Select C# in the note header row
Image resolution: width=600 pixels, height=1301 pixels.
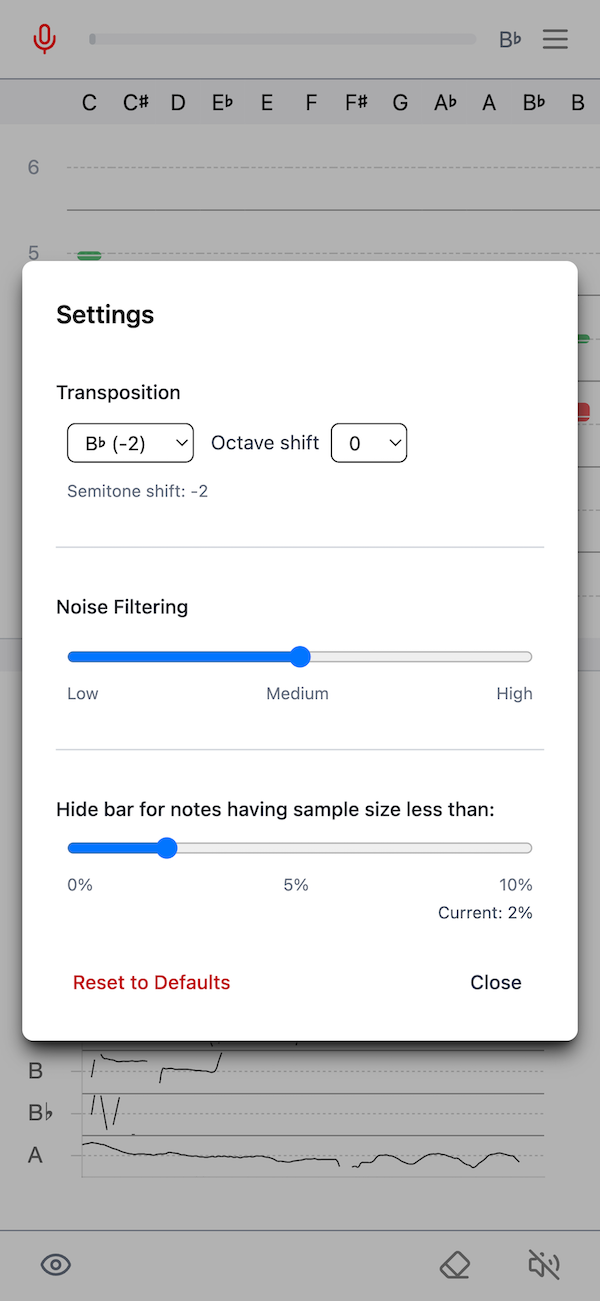tap(134, 102)
